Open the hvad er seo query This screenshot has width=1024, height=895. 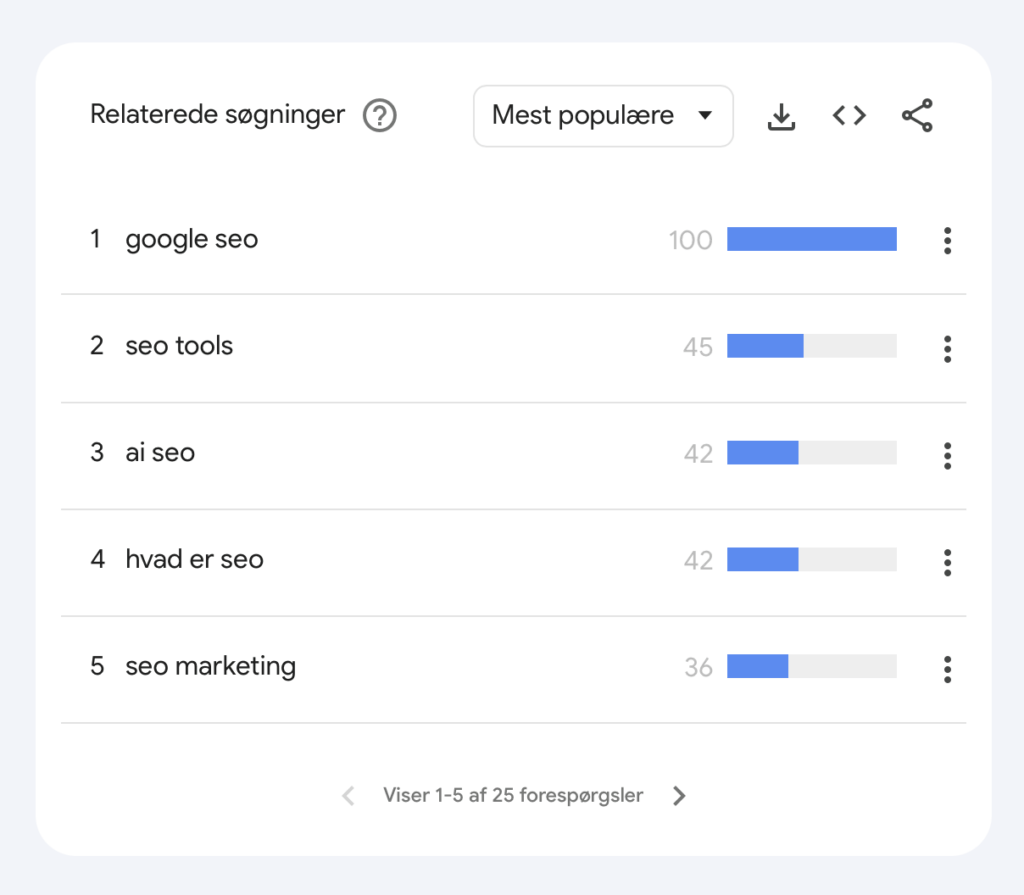pos(194,560)
